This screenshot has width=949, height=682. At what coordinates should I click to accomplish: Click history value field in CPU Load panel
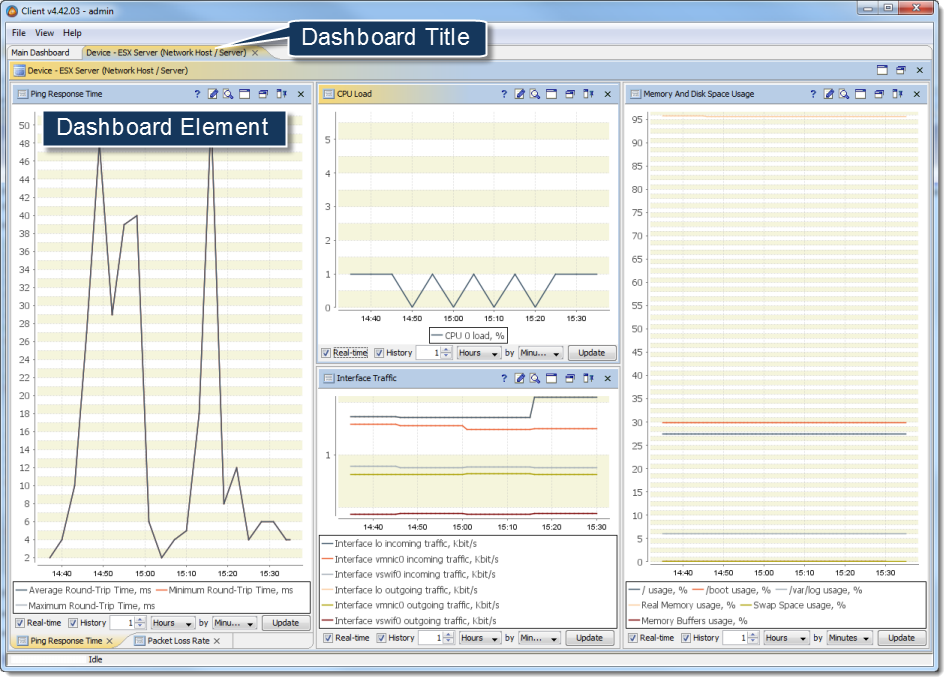pos(427,353)
